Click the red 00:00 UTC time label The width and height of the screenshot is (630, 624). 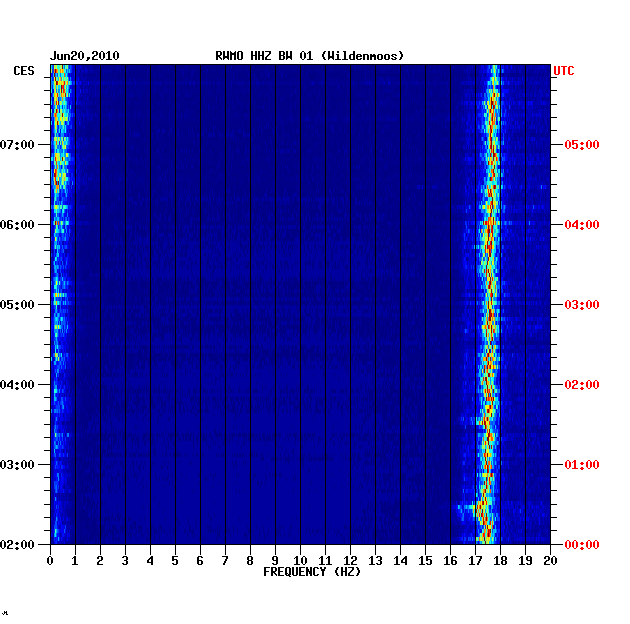(582, 544)
